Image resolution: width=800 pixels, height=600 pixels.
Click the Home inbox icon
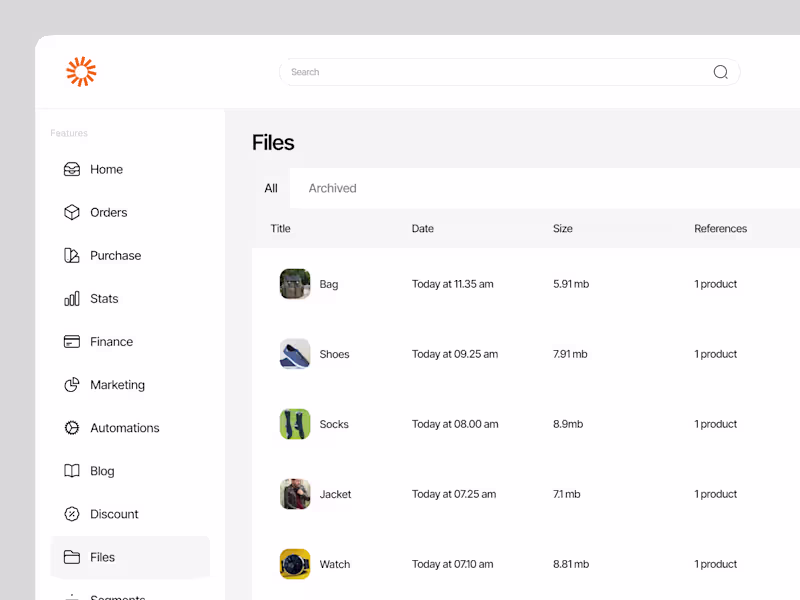(x=72, y=169)
